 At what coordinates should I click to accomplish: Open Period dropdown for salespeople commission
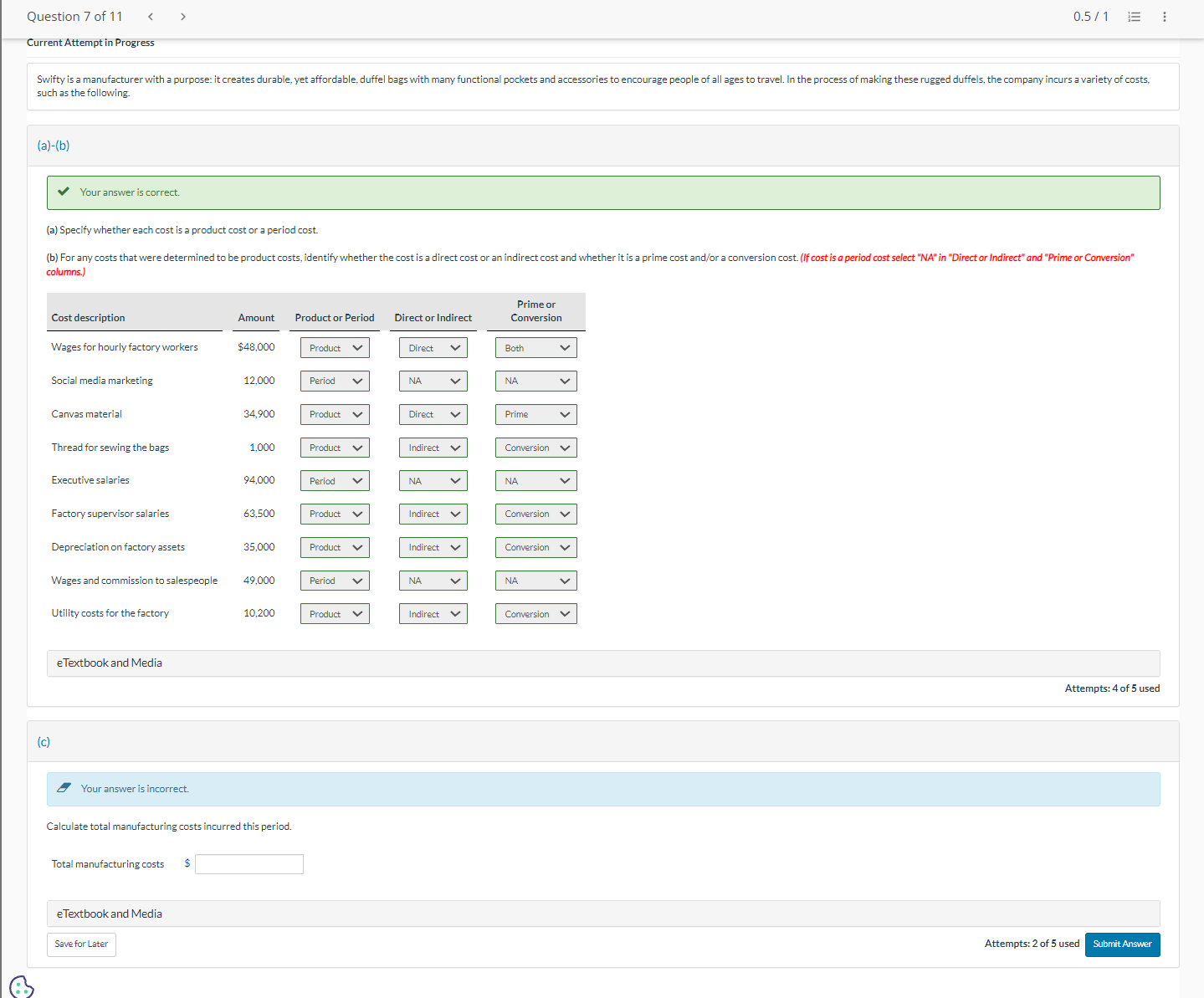[x=335, y=581]
